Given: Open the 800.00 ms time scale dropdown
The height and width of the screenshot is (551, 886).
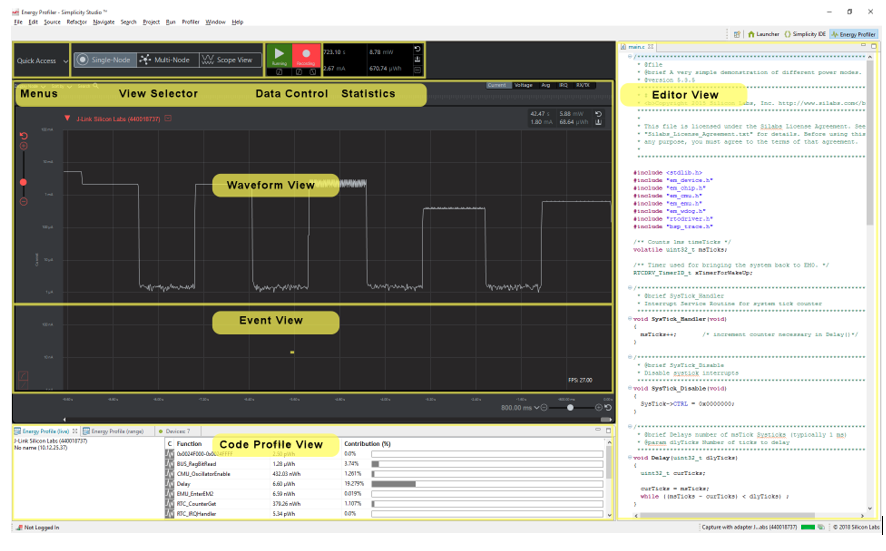Looking at the screenshot, I should [x=520, y=407].
